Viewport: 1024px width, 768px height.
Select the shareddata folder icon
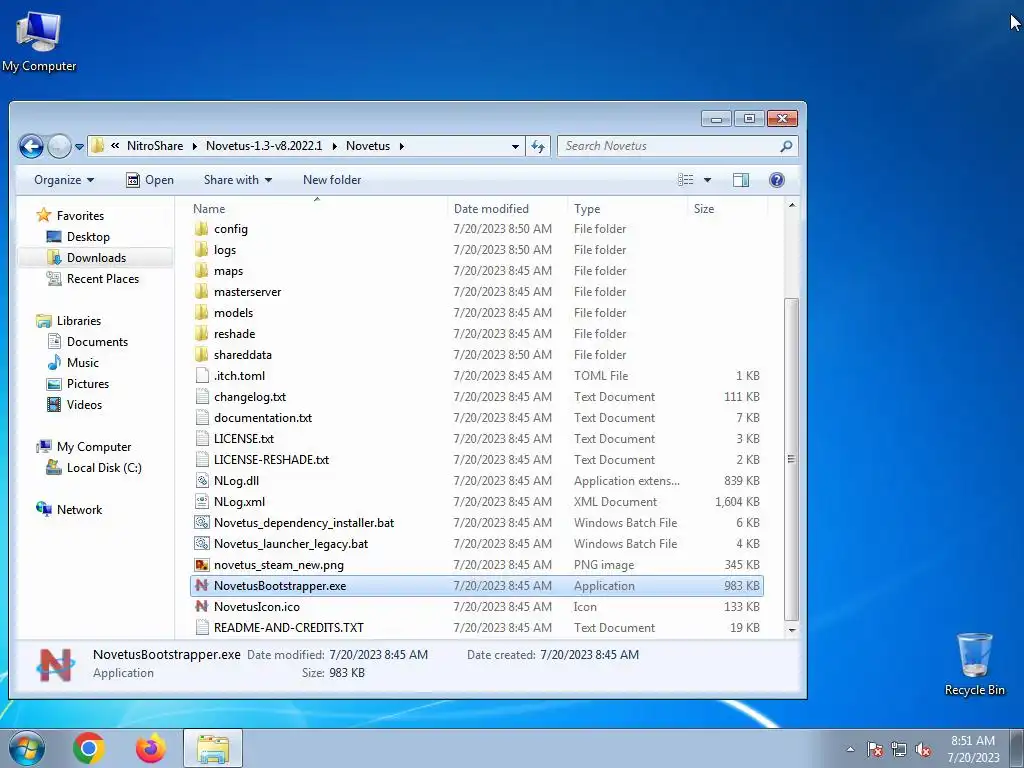tap(202, 354)
